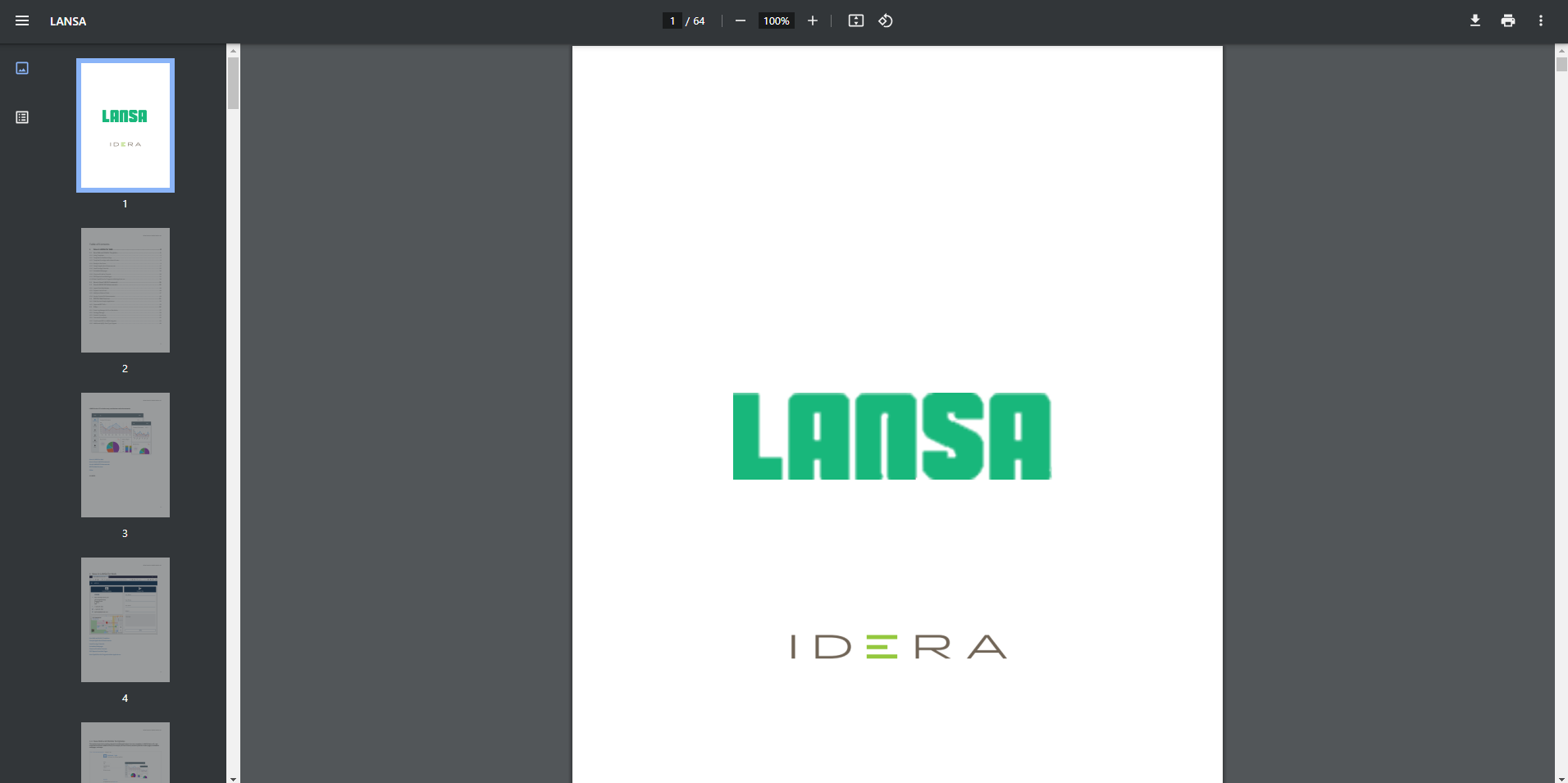Click the total page count '/ 64'
1568x783 pixels.
point(695,21)
